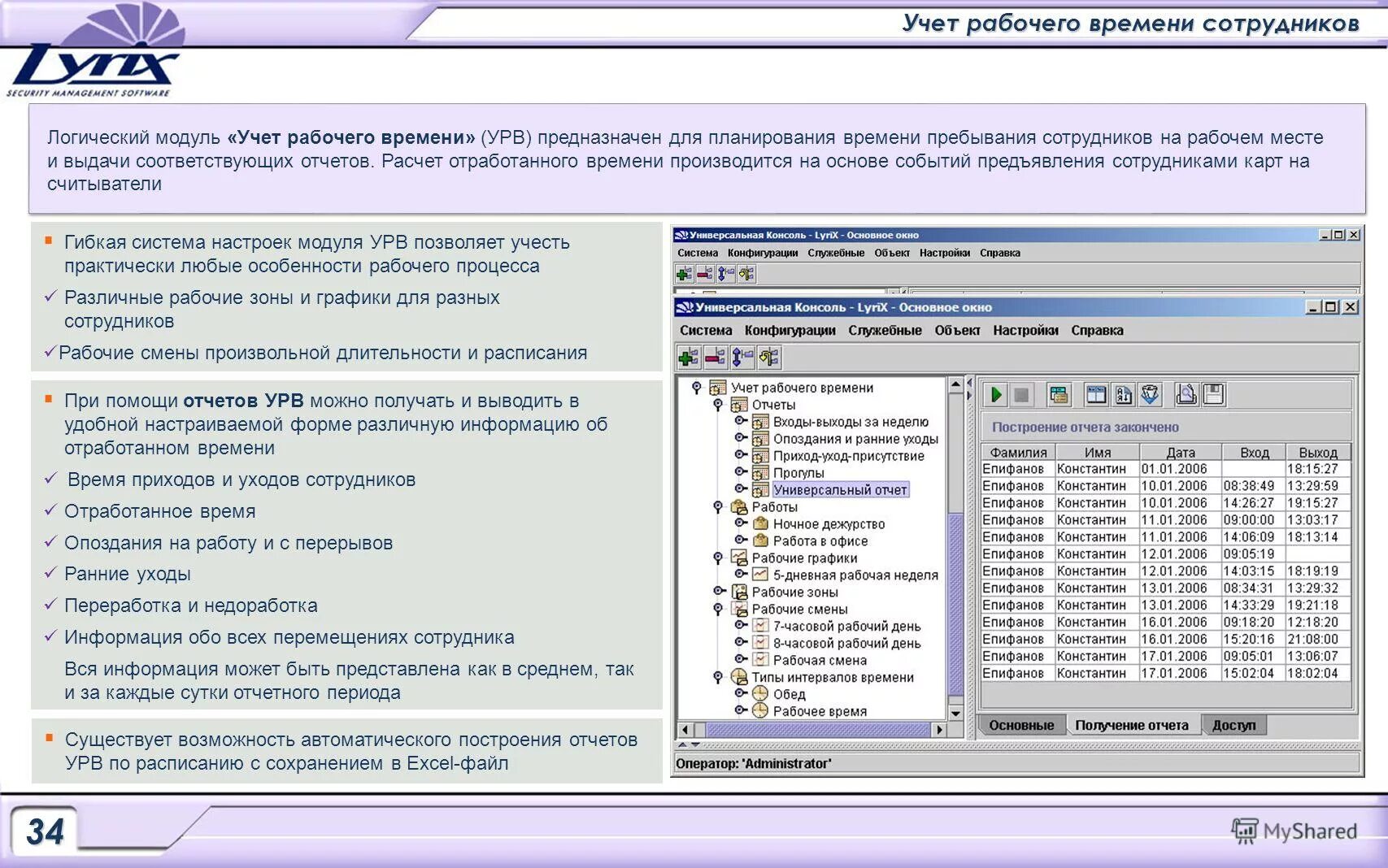This screenshot has width=1388, height=868.
Task: Open the Объект menu in the front window
Action: (957, 330)
